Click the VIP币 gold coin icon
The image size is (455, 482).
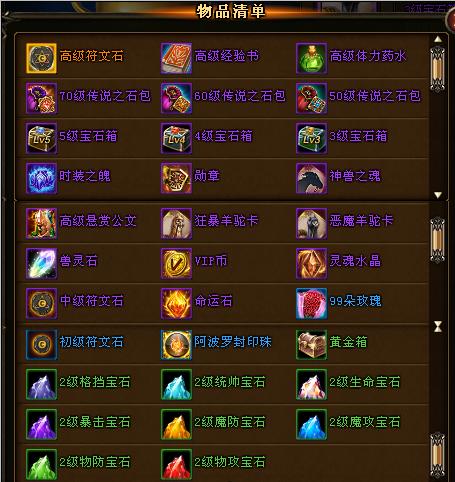(176, 263)
